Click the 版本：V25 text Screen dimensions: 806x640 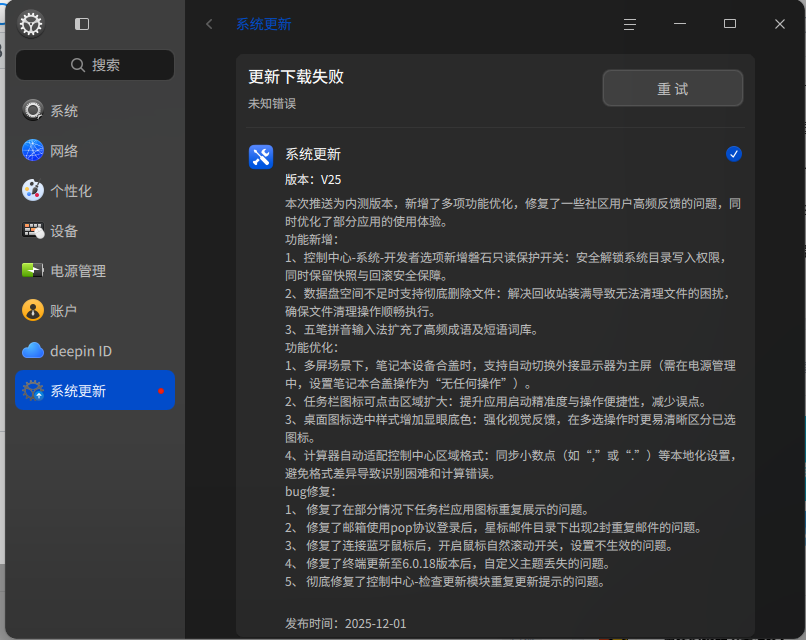coord(313,179)
